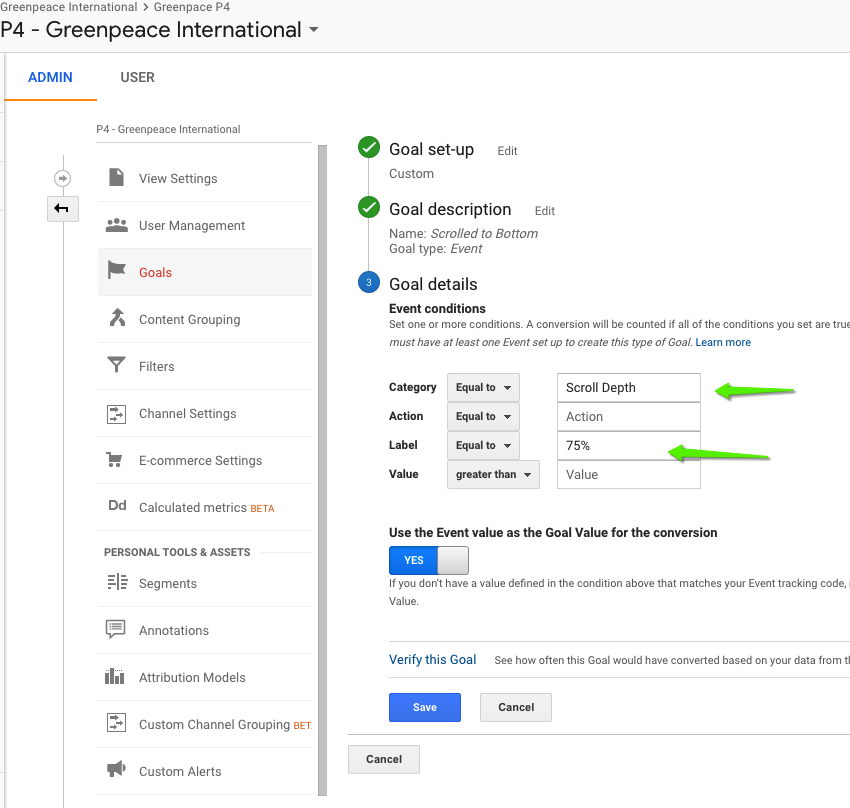
Task: Click the Custom Alerts megaphone icon
Action: 116,769
